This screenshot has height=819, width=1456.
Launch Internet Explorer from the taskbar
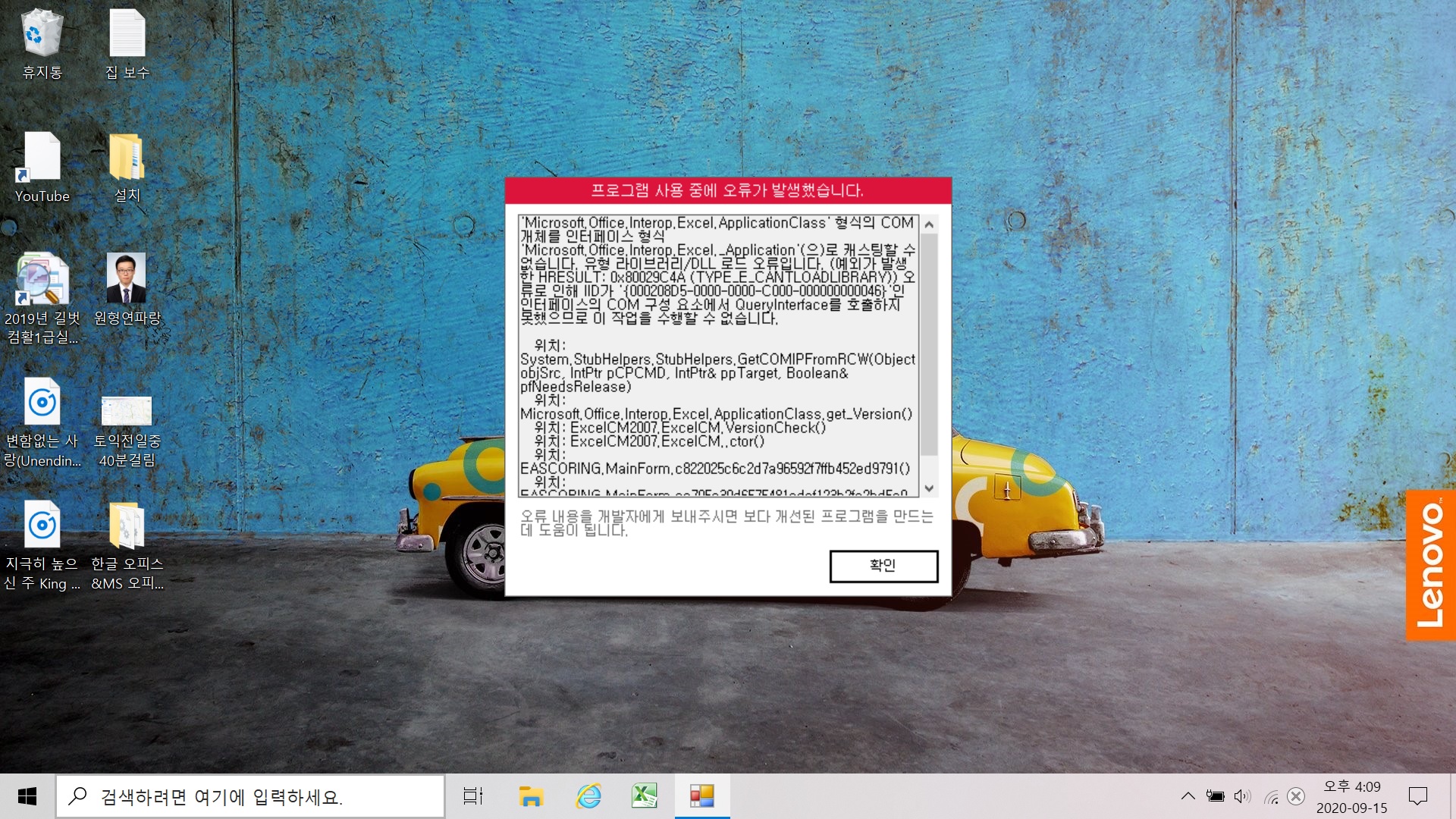588,796
